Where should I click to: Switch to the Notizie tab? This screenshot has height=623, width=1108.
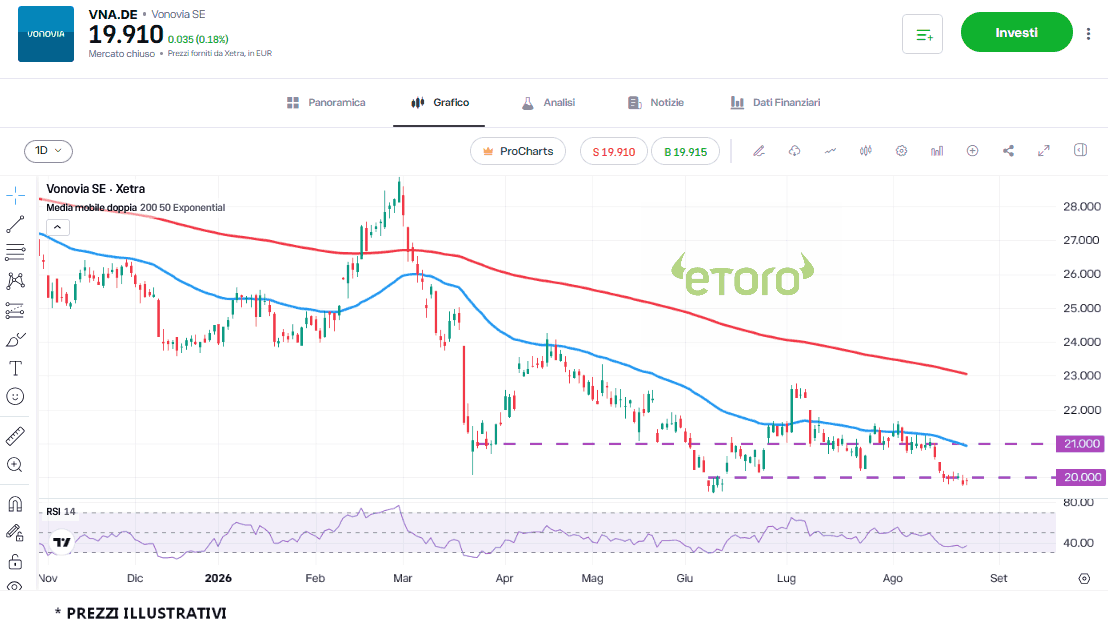click(656, 102)
